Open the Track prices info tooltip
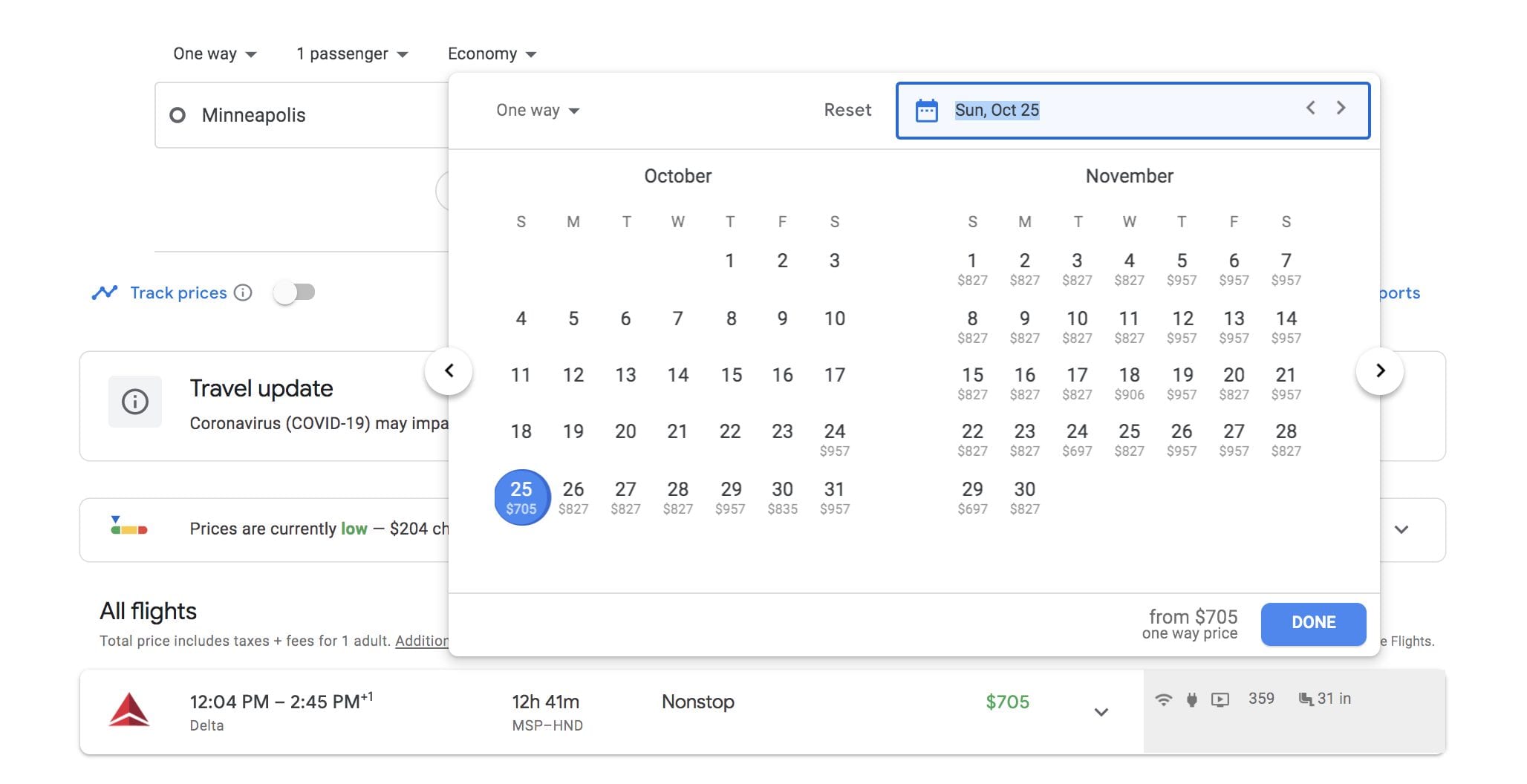 coord(243,293)
